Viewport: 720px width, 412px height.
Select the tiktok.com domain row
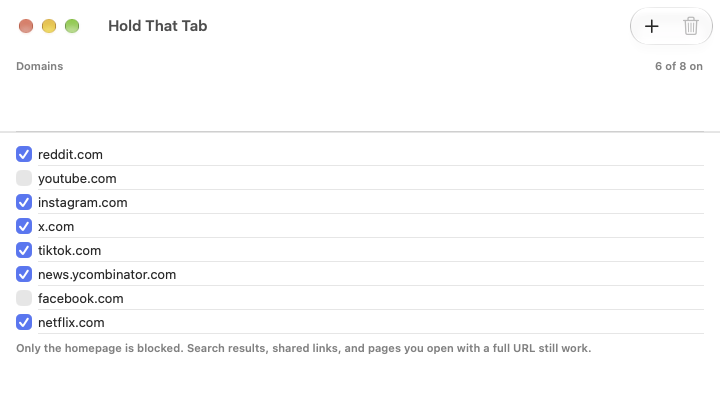pyautogui.click(x=360, y=250)
